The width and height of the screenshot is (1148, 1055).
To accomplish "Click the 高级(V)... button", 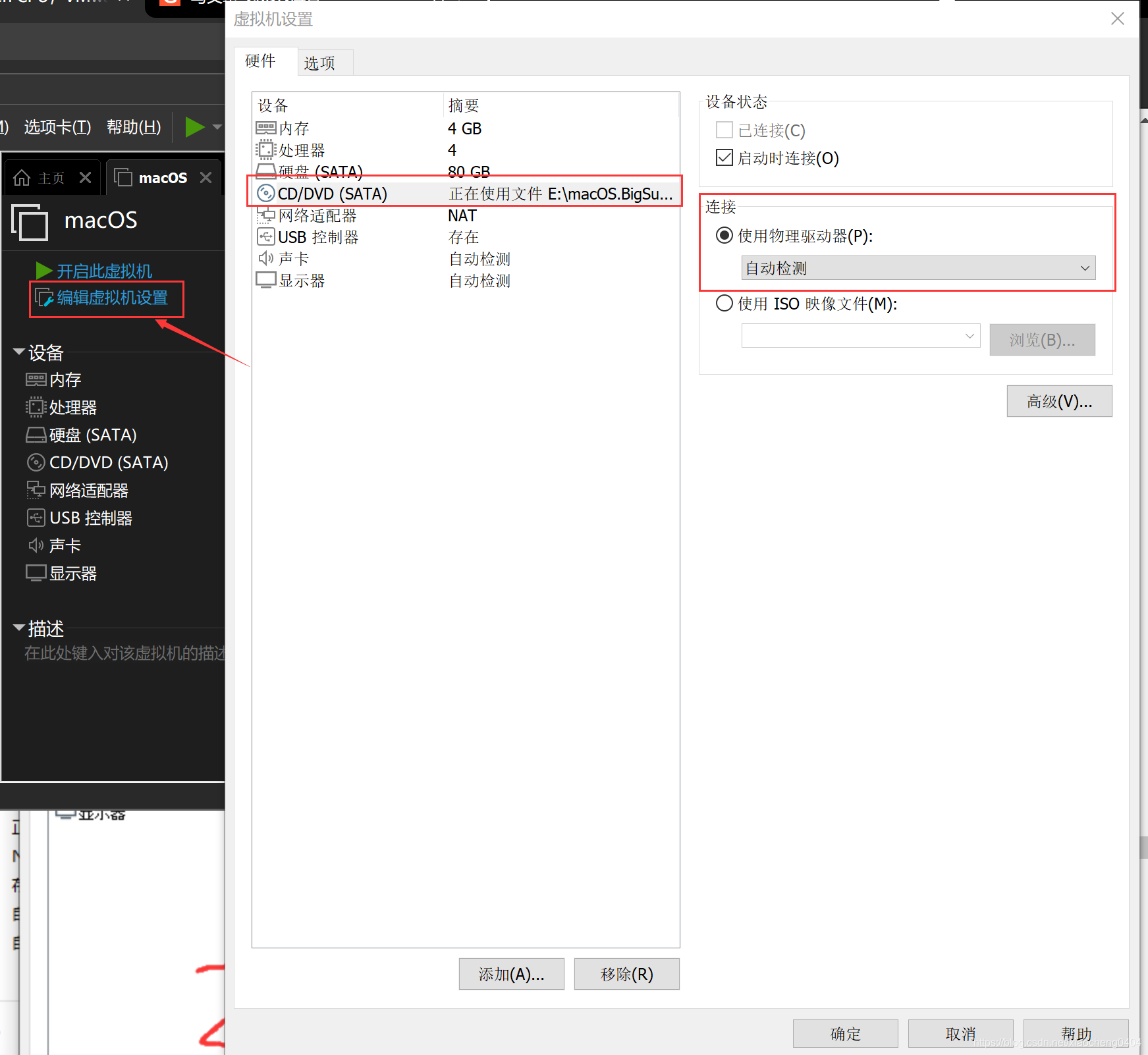I will [x=1060, y=401].
